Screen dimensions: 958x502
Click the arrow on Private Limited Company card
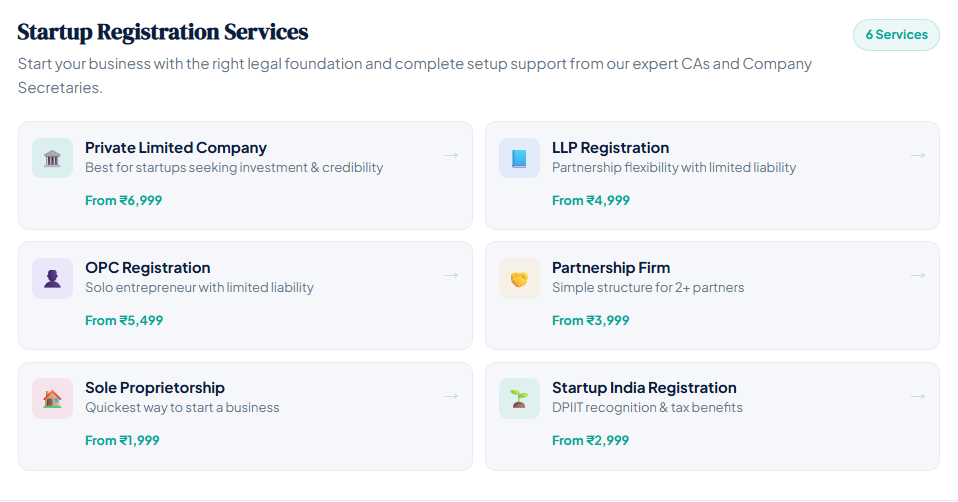pos(451,155)
